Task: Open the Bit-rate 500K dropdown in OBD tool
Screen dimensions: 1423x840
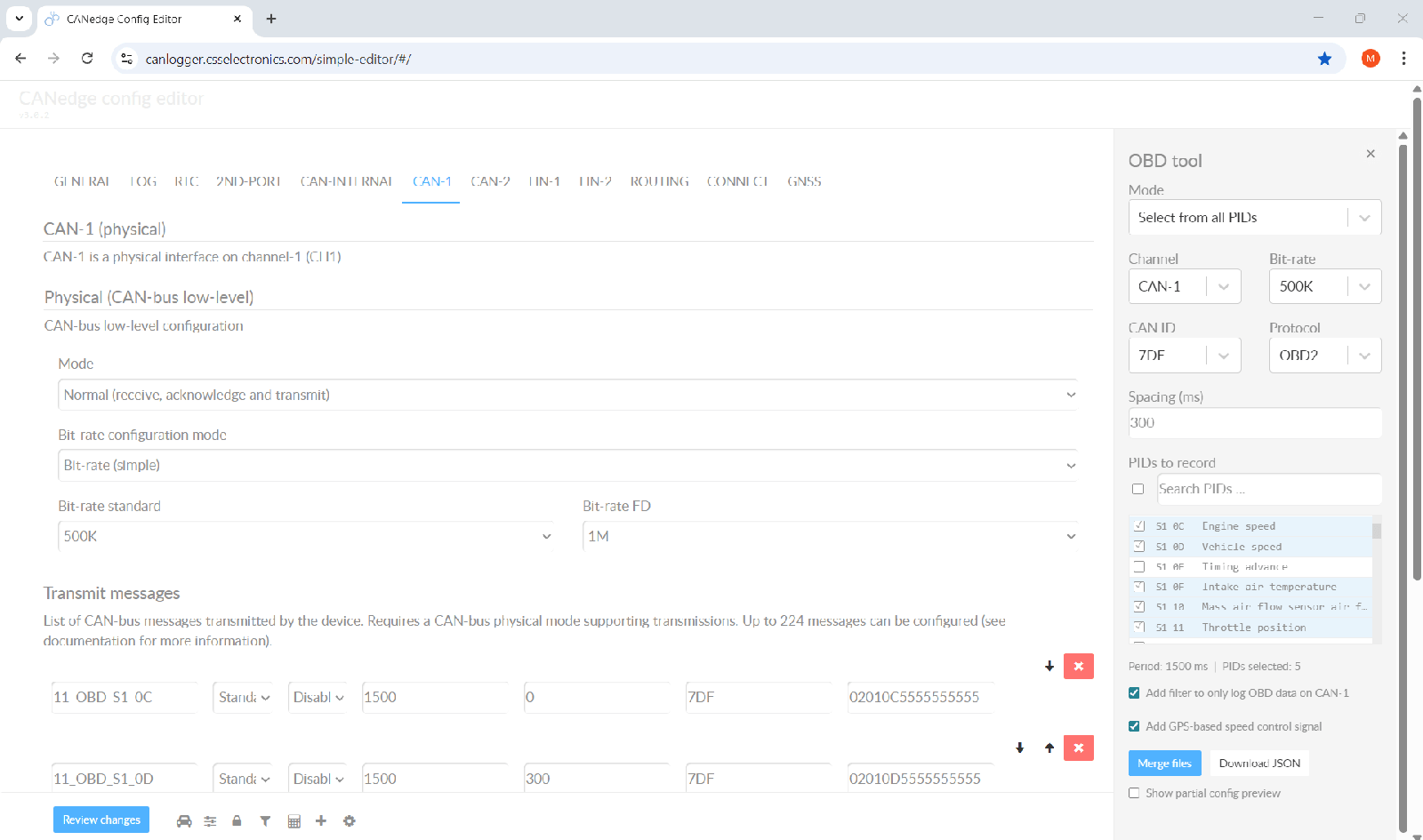Action: 1325,286
